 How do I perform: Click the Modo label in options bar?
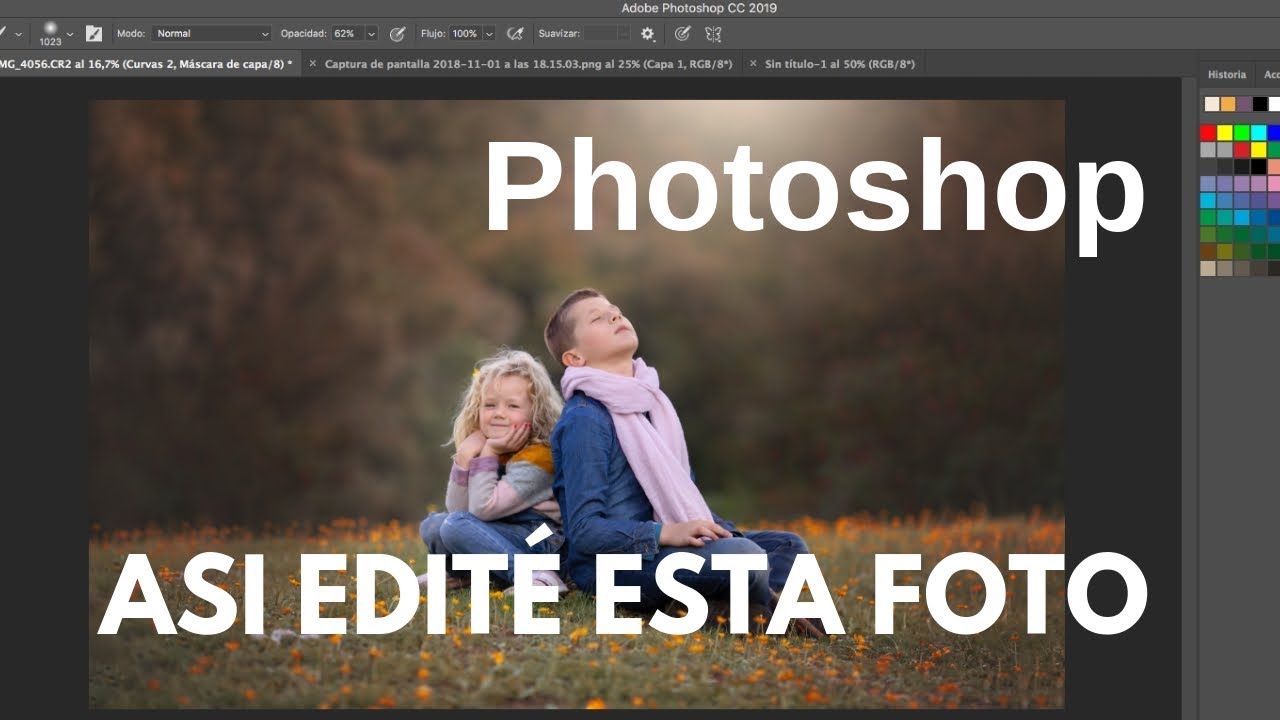tap(131, 33)
